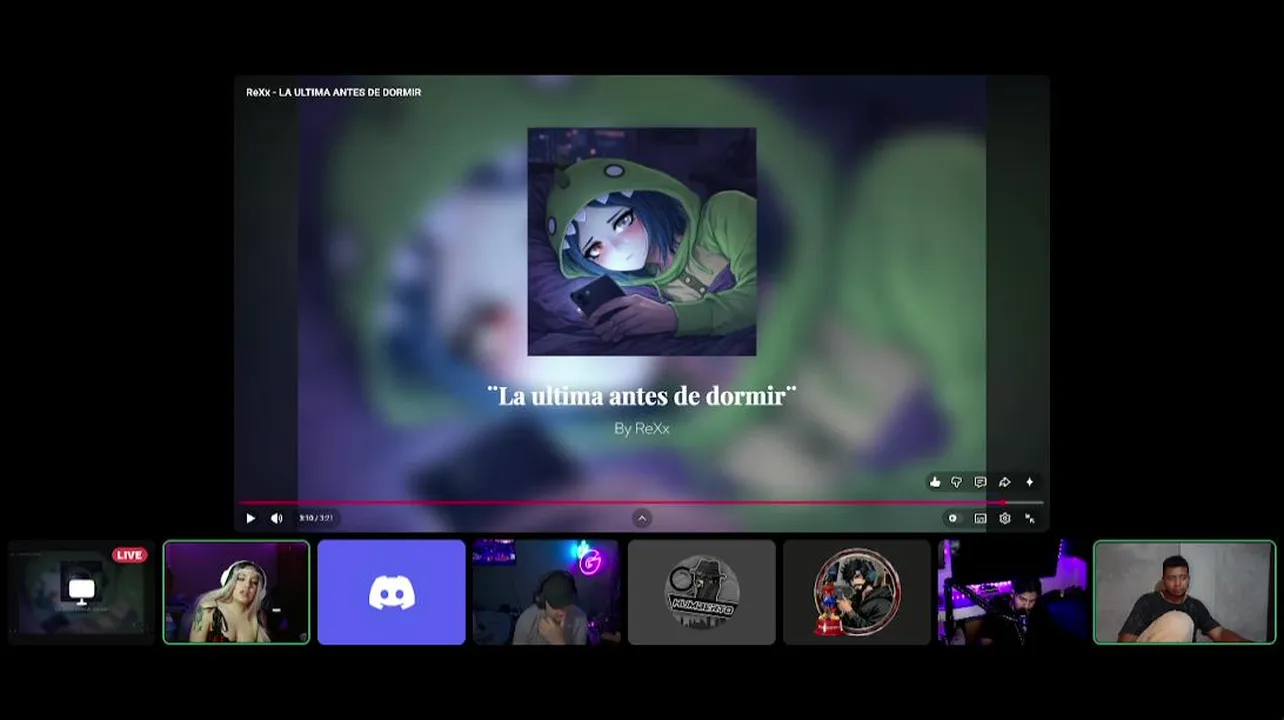Click the sparkle icon in player
This screenshot has width=1284, height=720.
coord(1030,482)
